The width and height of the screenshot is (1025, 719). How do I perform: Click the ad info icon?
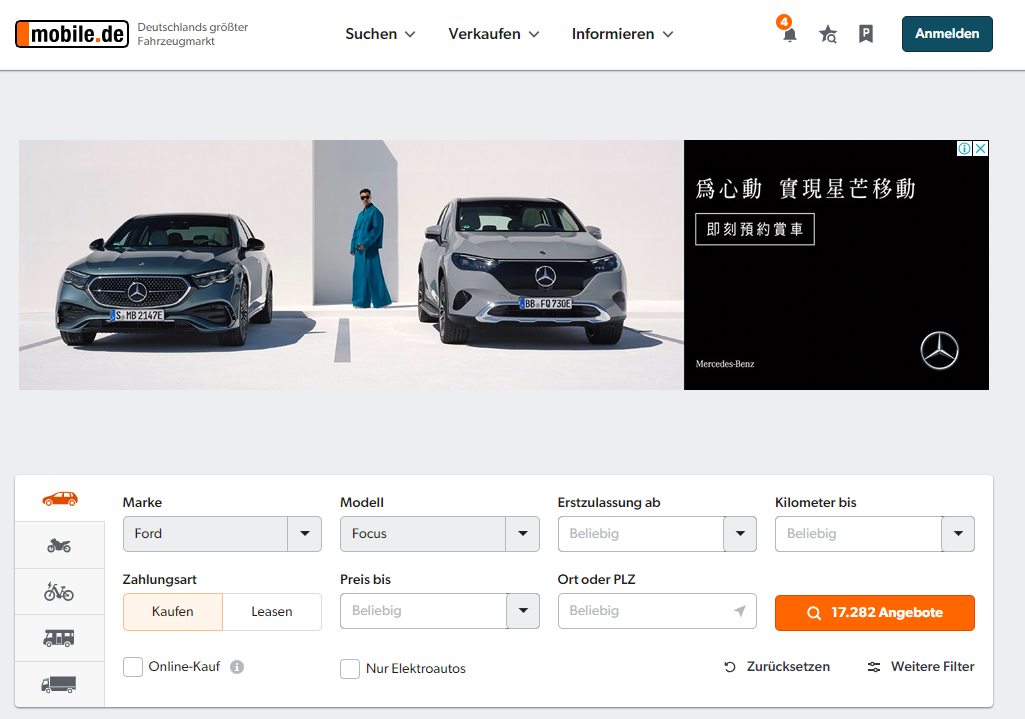[964, 148]
